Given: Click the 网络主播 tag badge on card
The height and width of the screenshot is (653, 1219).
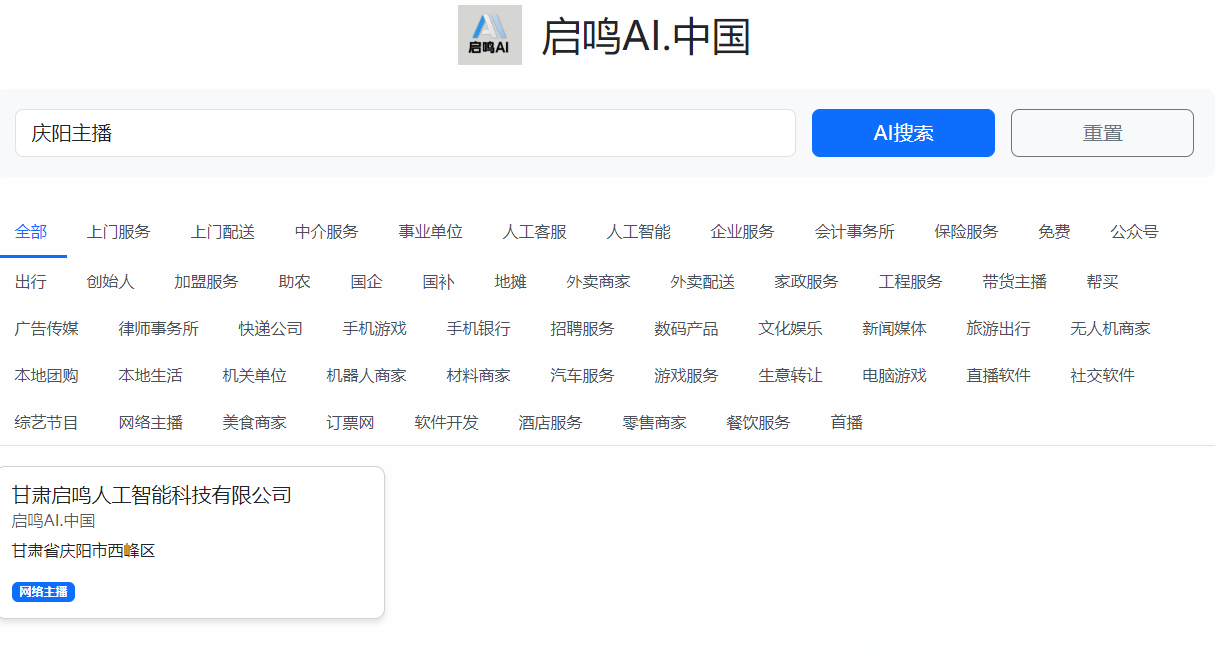Looking at the screenshot, I should point(43,592).
